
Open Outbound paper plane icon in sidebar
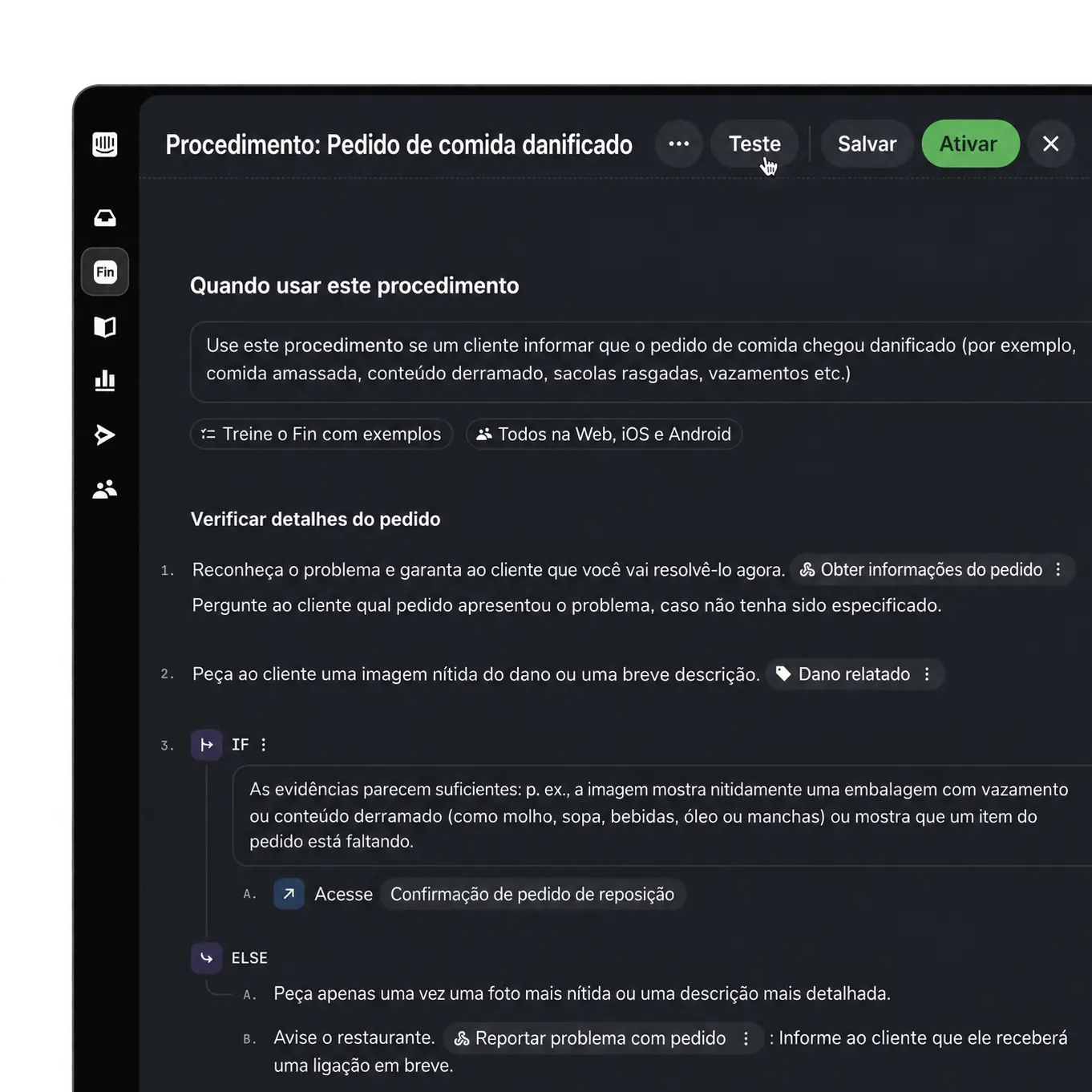105,435
